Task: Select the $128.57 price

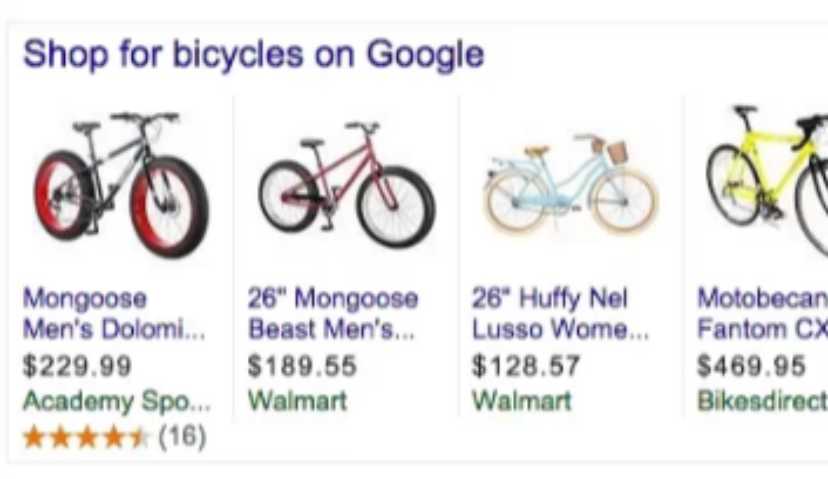Action: 526,366
